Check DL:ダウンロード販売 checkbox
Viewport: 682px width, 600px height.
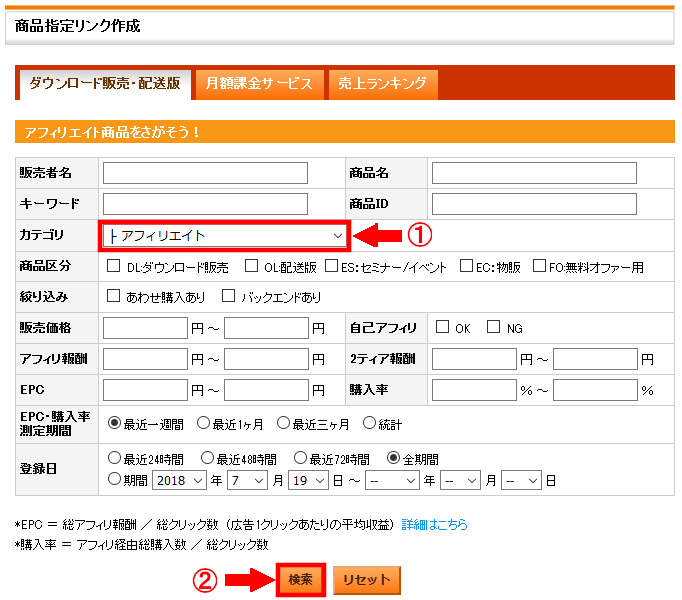point(114,265)
